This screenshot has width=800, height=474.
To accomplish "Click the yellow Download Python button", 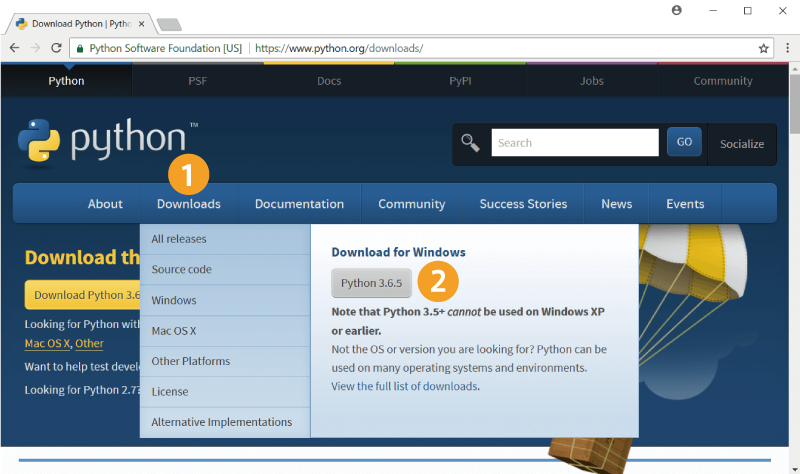I will (x=82, y=295).
